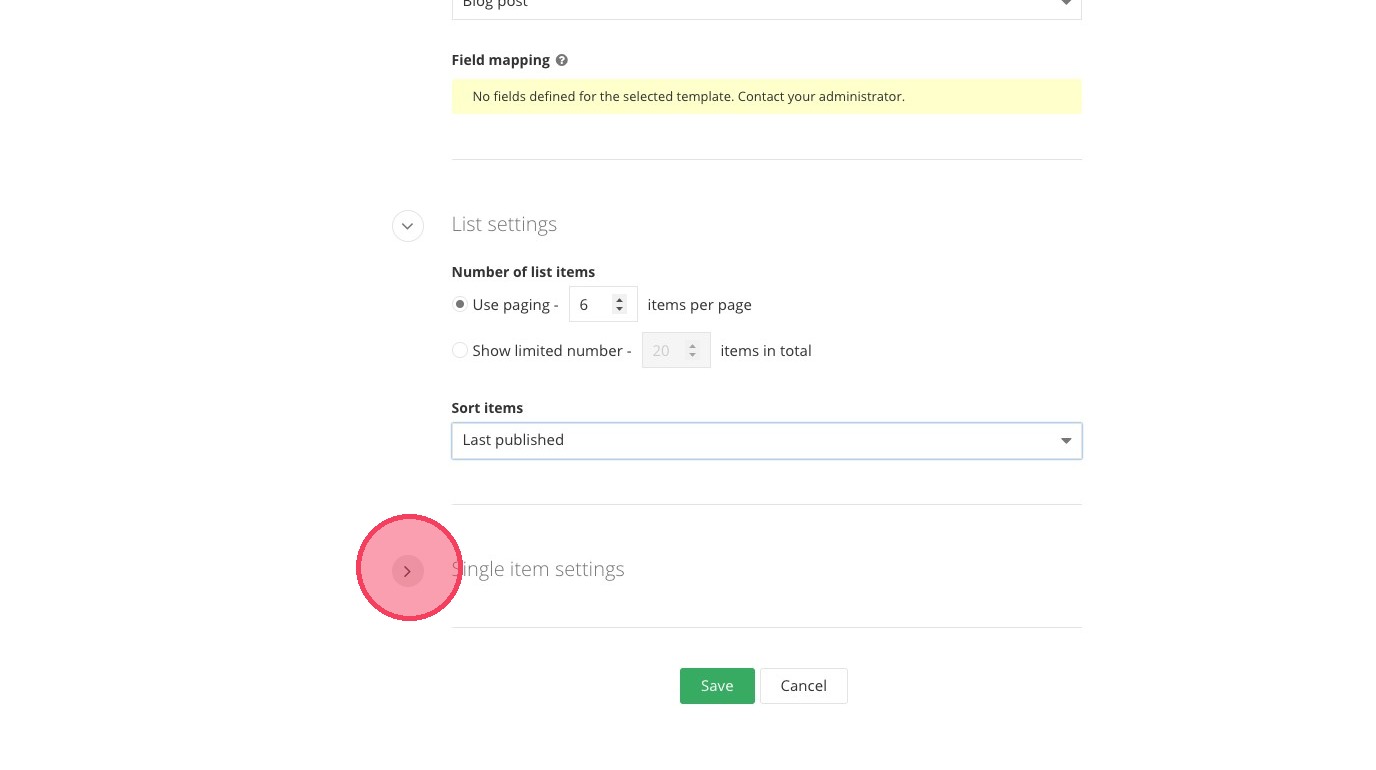This screenshot has height=770, width=1376.
Task: Click the List settings heading
Action: 504,224
